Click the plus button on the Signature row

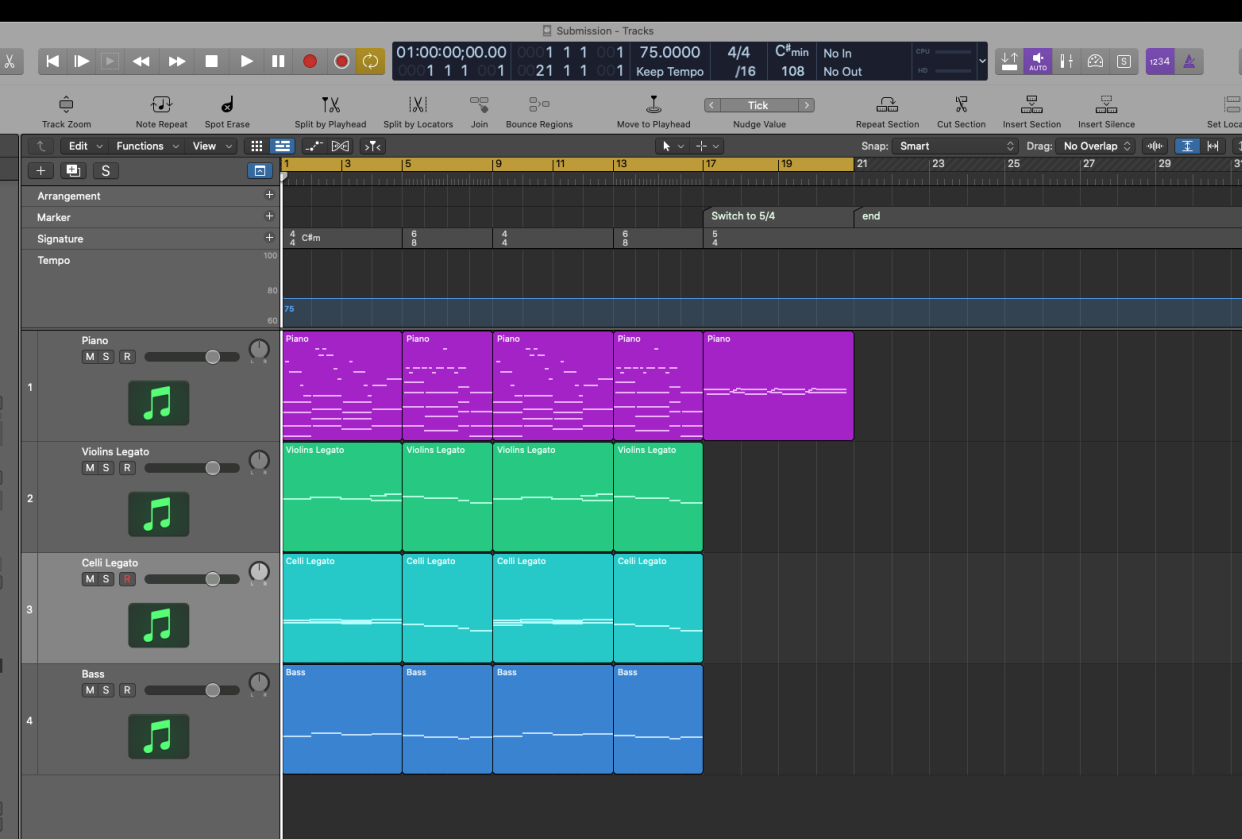pyautogui.click(x=269, y=238)
